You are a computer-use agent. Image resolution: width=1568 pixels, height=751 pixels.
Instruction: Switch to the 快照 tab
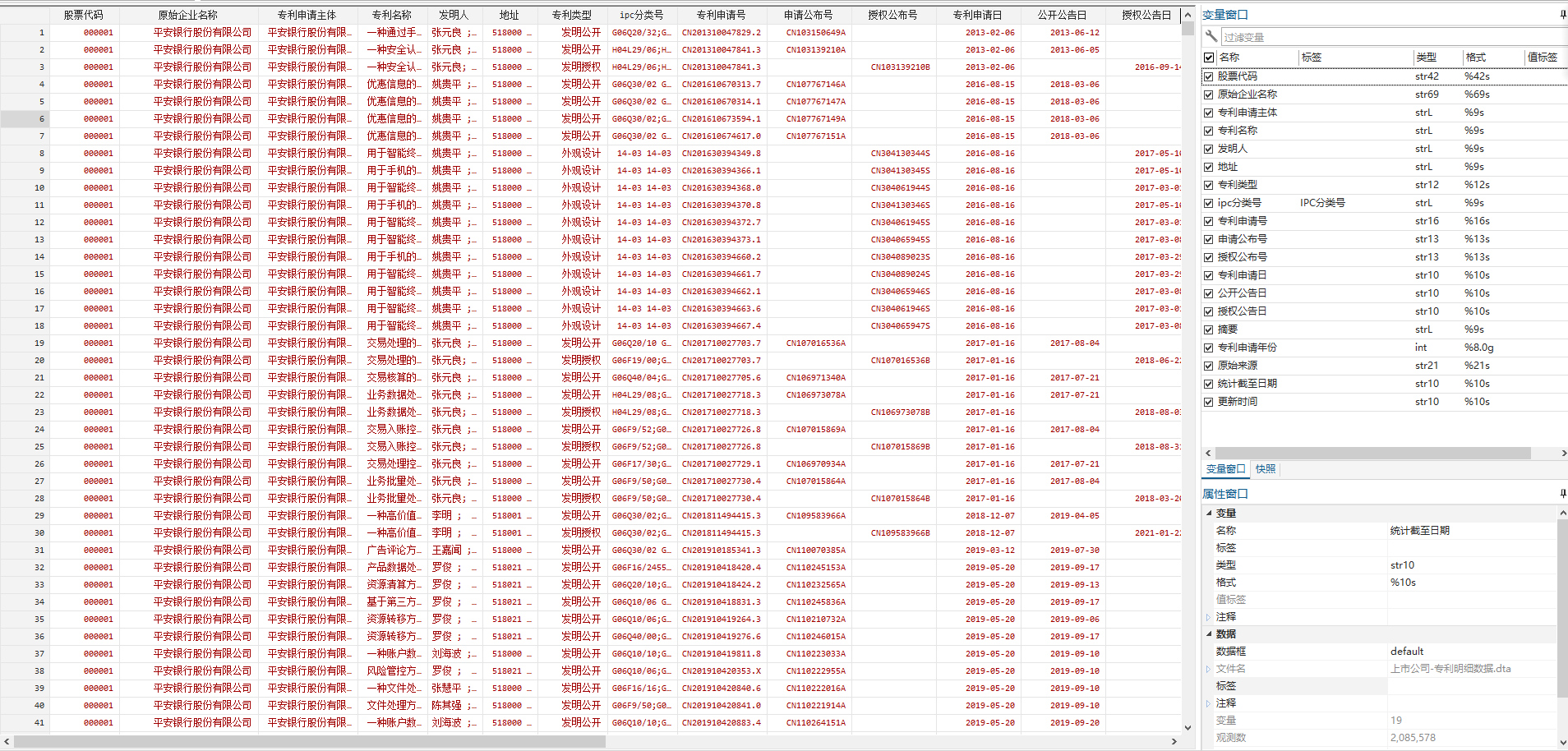[1266, 469]
